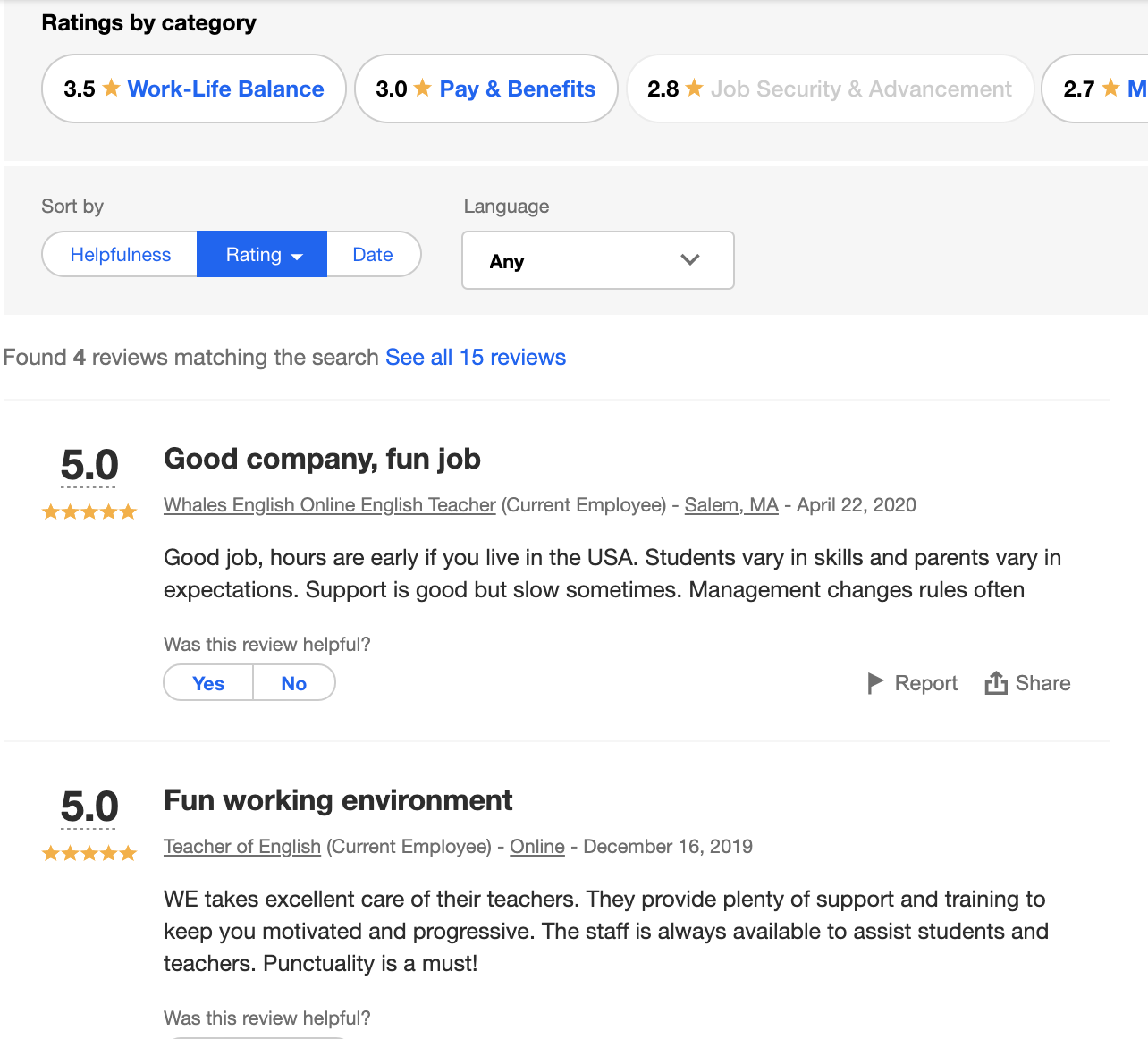Click the star icon beside Pay & Benefits
Image resolution: width=1148 pixels, height=1039 pixels.
click(423, 89)
